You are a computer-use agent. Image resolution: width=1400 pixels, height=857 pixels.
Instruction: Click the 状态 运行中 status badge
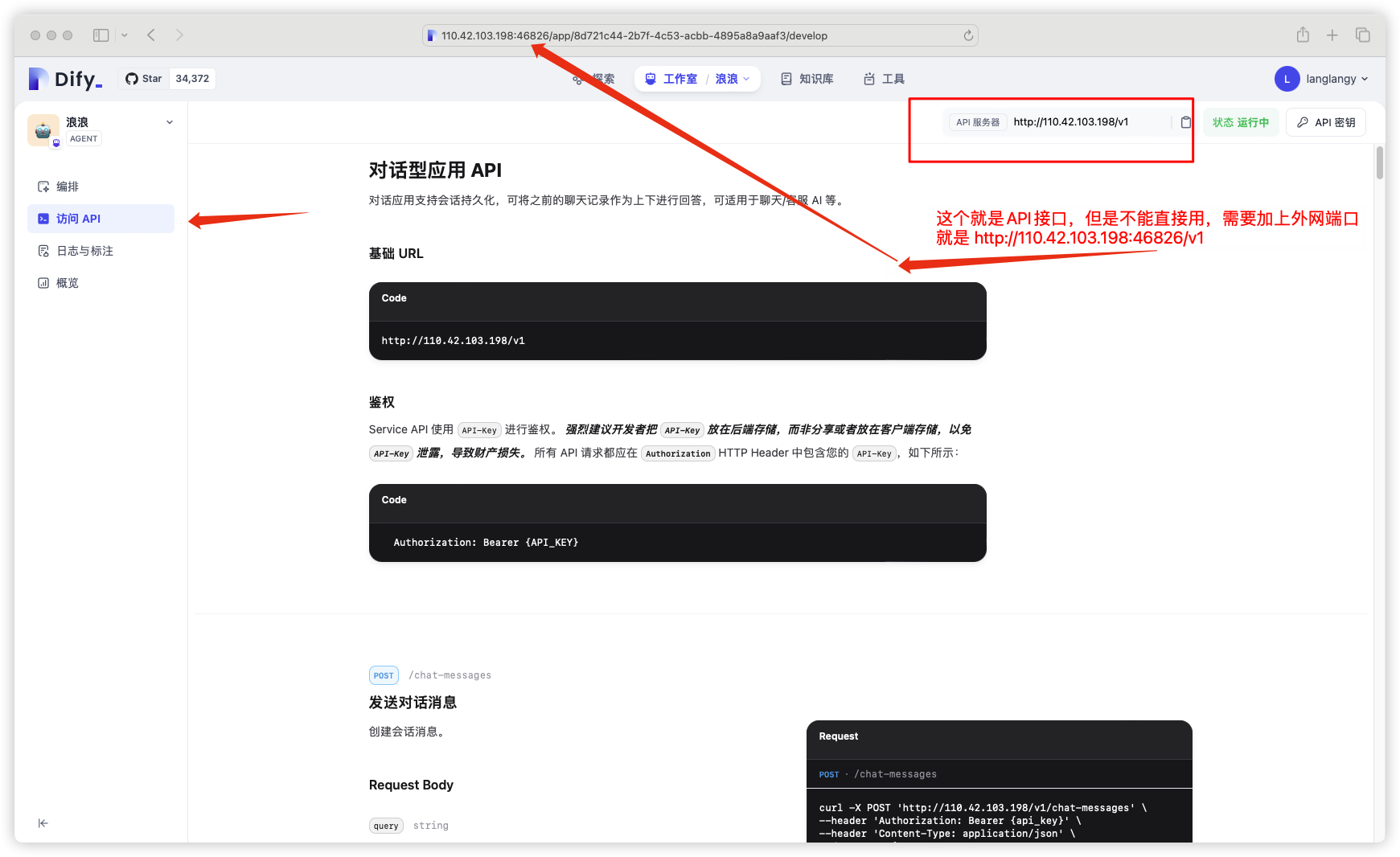[1241, 122]
